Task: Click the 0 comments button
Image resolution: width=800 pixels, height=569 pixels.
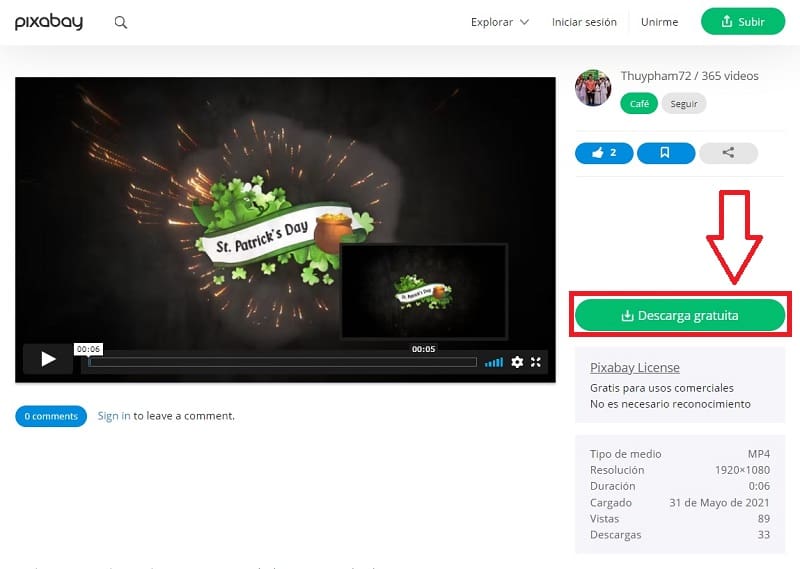Action: (x=51, y=416)
